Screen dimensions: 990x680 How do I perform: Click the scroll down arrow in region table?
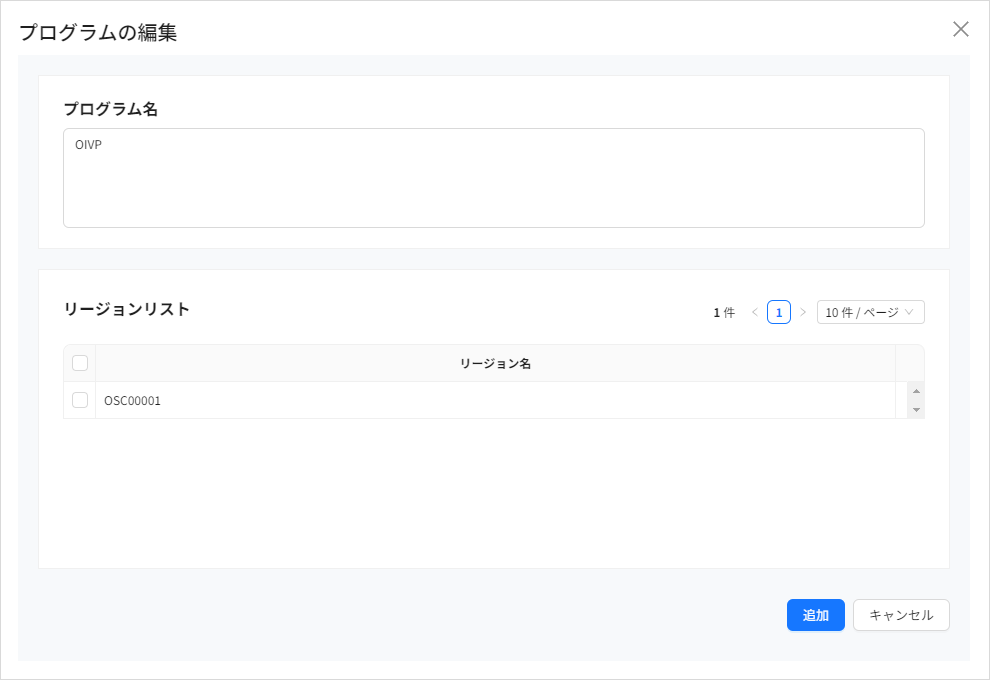pos(916,410)
